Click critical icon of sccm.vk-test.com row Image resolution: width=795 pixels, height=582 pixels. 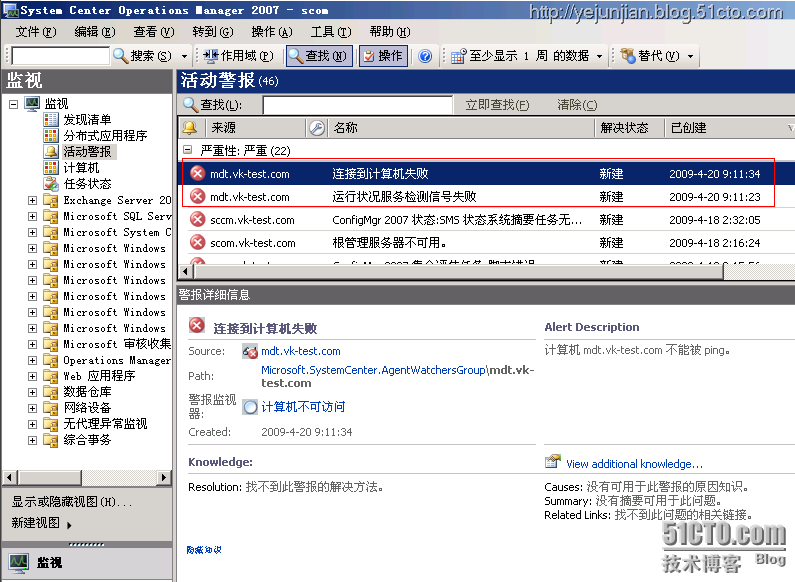(x=197, y=220)
